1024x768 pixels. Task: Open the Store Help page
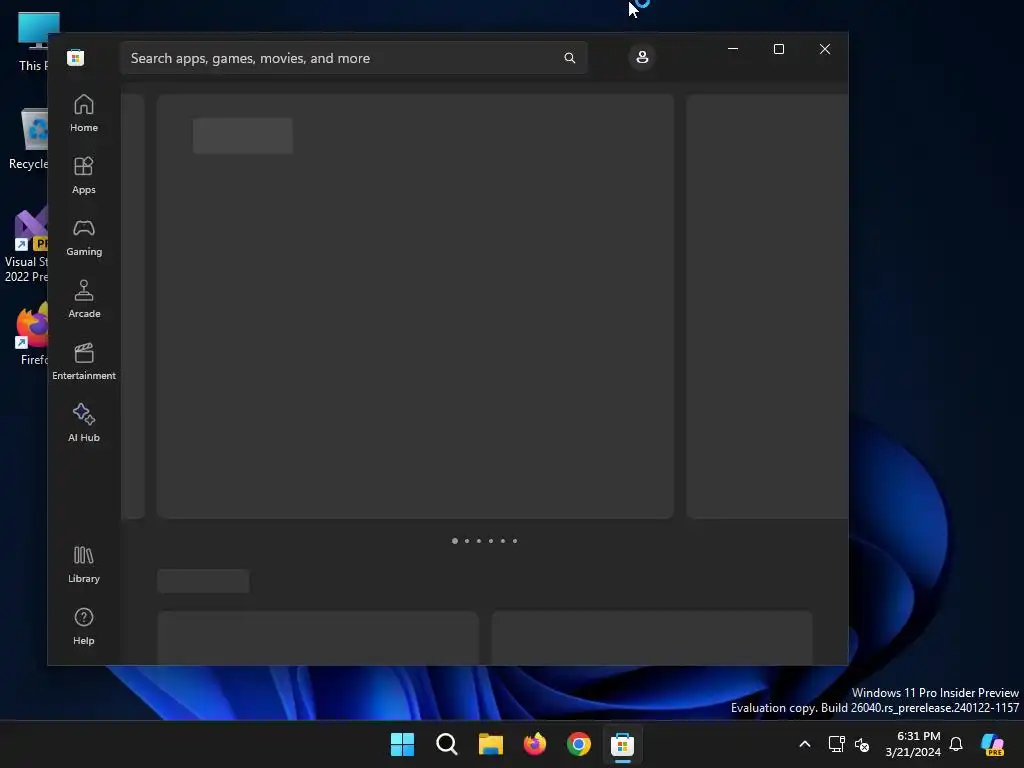coord(84,627)
